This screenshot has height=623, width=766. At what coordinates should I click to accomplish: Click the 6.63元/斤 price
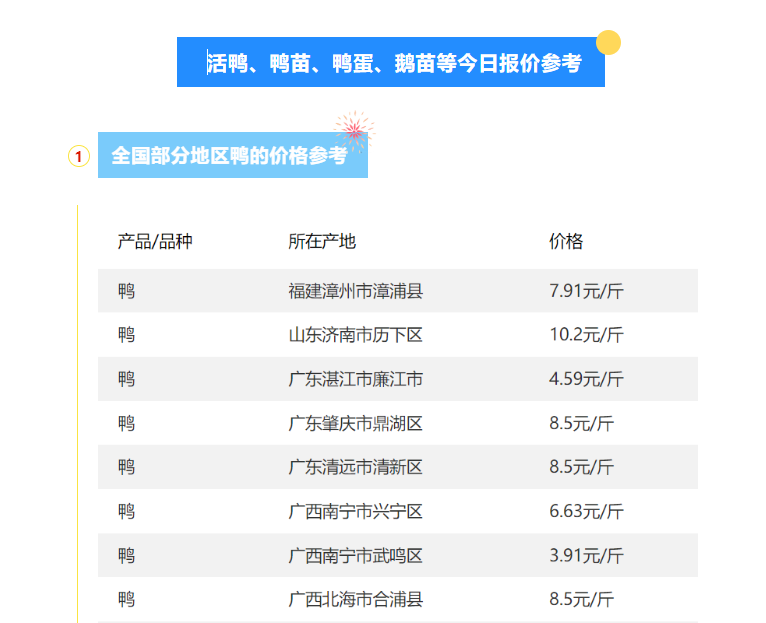(x=586, y=511)
